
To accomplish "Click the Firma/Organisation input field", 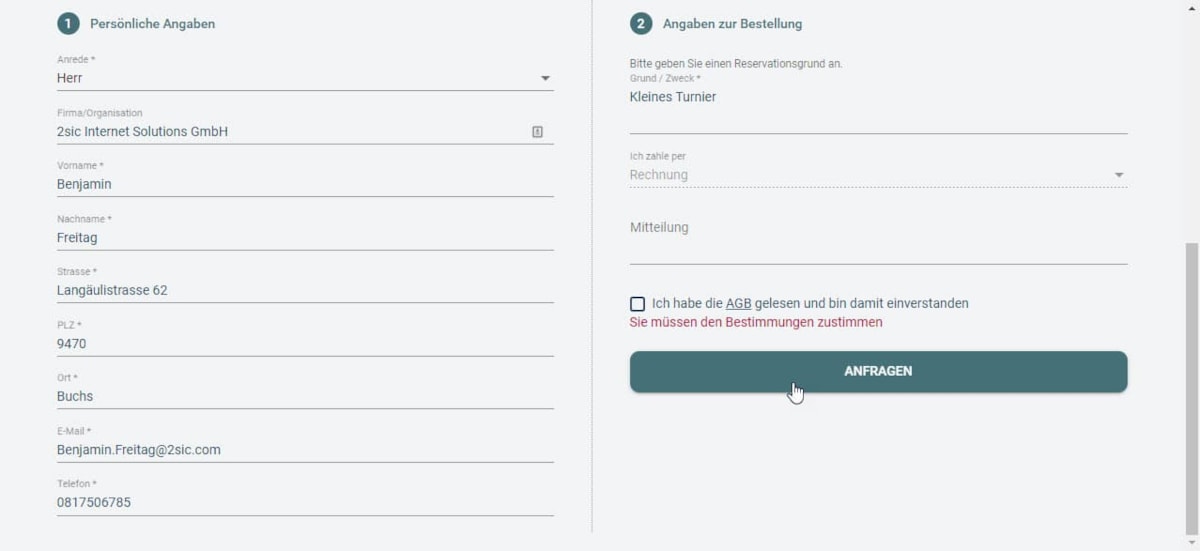I will point(290,132).
